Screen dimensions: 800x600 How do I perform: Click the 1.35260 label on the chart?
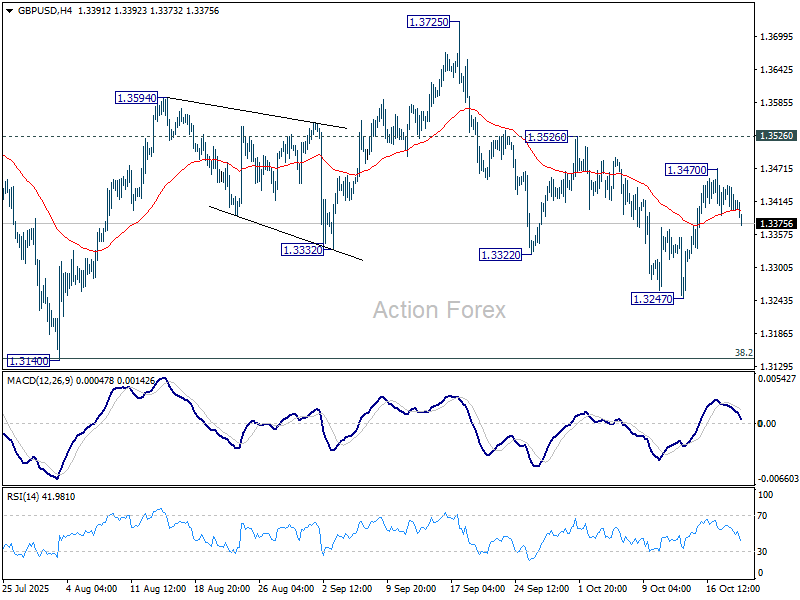tap(546, 136)
